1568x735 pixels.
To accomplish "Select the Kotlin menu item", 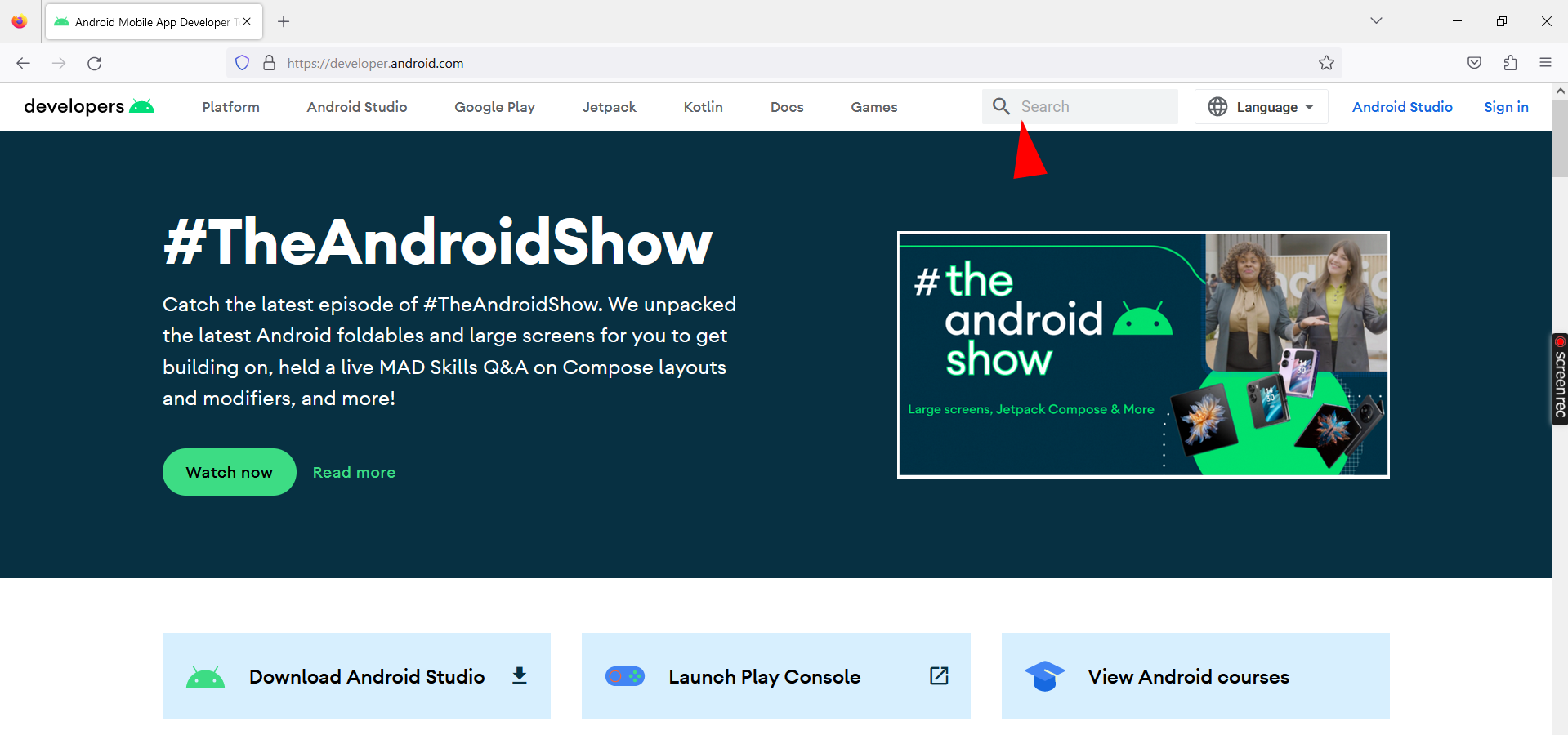I will click(x=702, y=107).
